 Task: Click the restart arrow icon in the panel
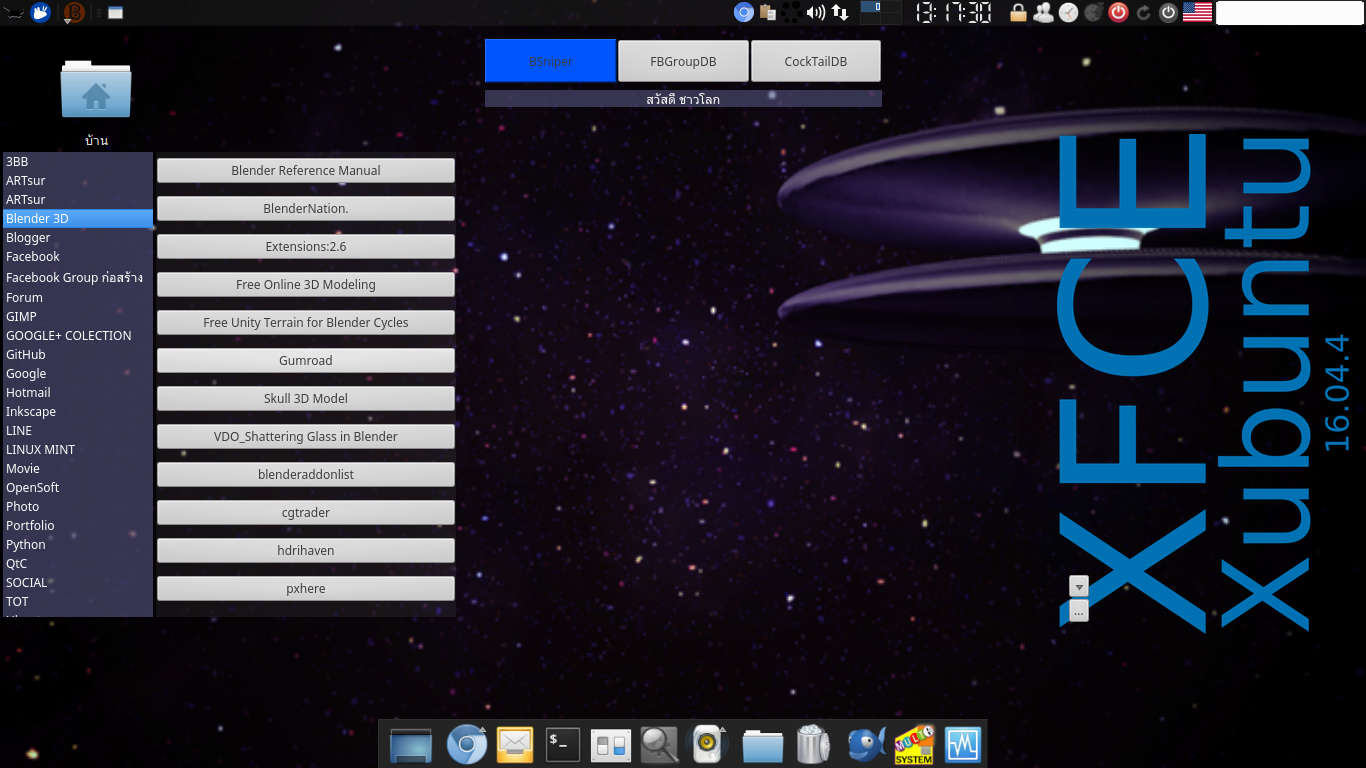pyautogui.click(x=1143, y=13)
